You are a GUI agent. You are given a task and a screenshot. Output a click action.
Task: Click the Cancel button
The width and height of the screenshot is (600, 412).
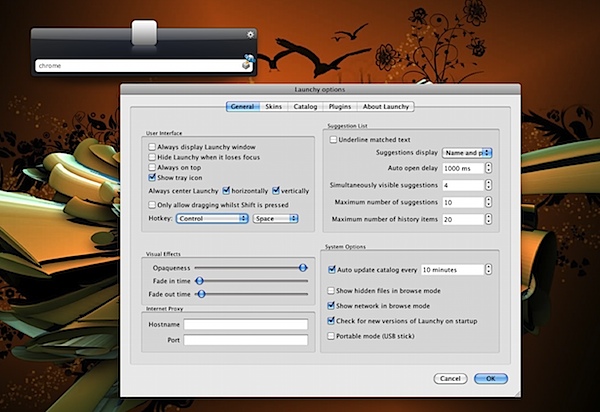click(450, 378)
